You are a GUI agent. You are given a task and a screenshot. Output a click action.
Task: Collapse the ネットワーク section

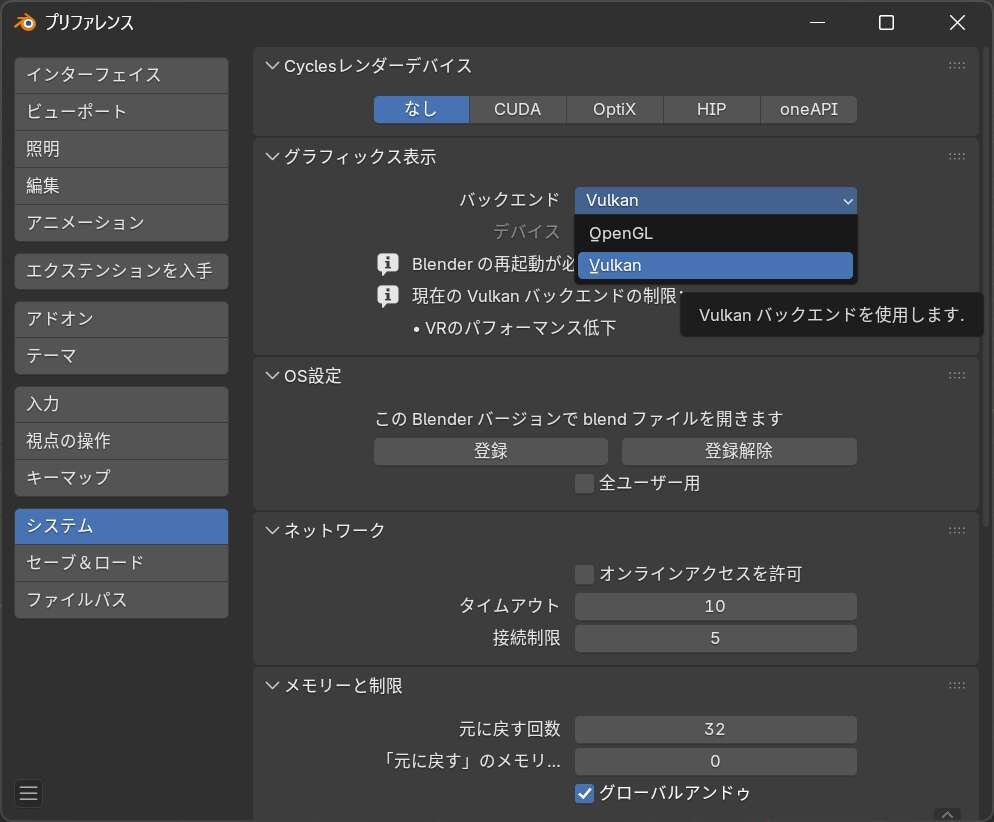272,530
